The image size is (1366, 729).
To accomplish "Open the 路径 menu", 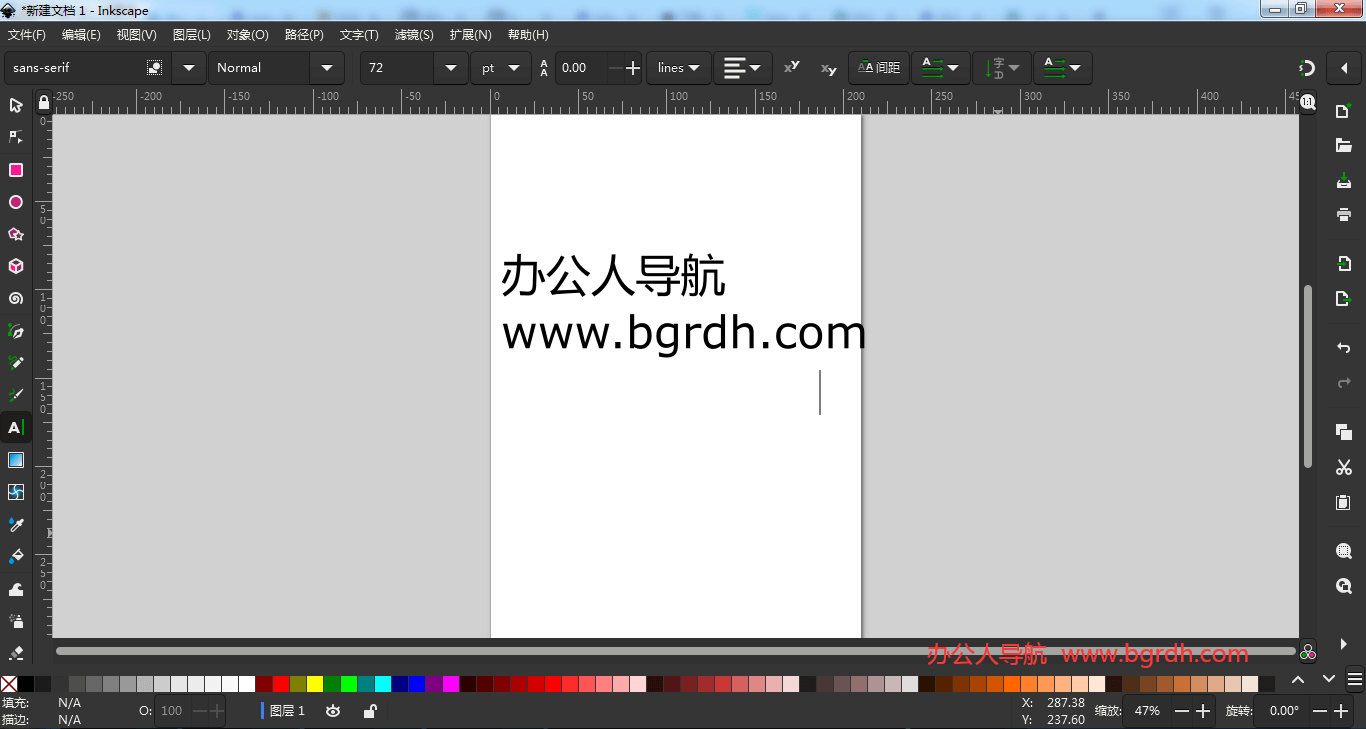I will pyautogui.click(x=304, y=34).
